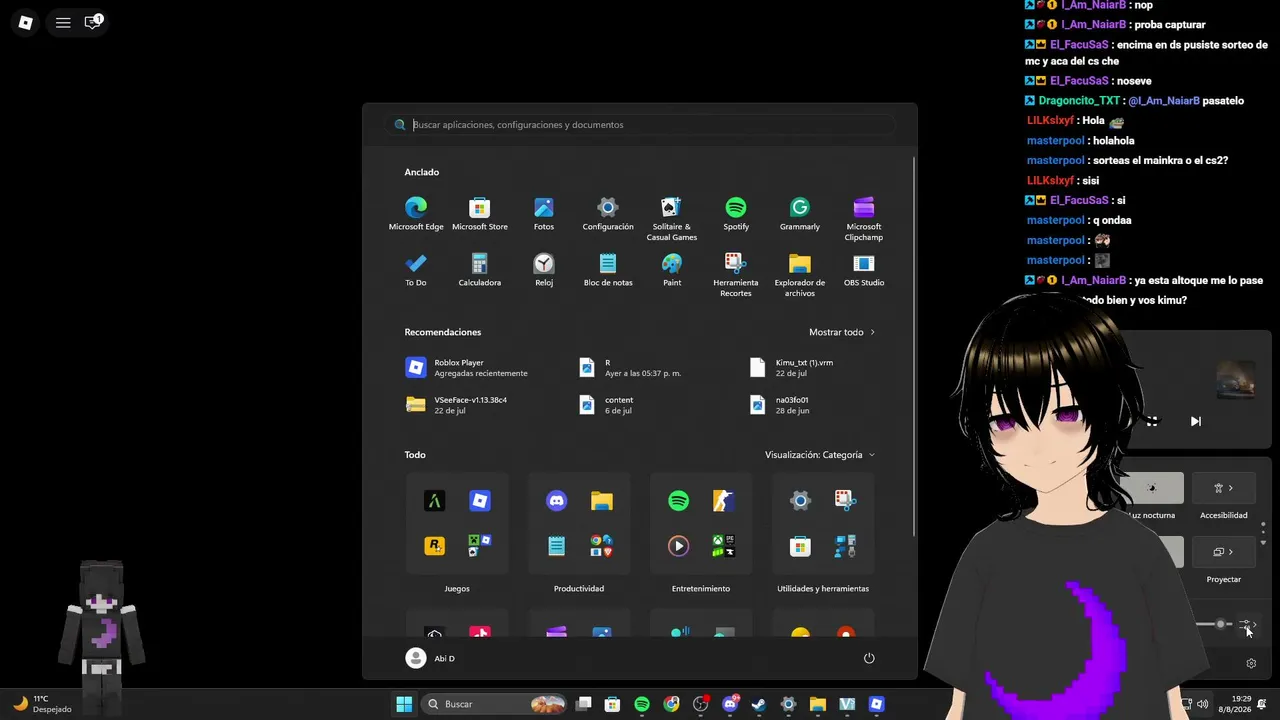The height and width of the screenshot is (720, 1280).
Task: Launch Microsoft Store pinned app
Action: [x=480, y=214]
